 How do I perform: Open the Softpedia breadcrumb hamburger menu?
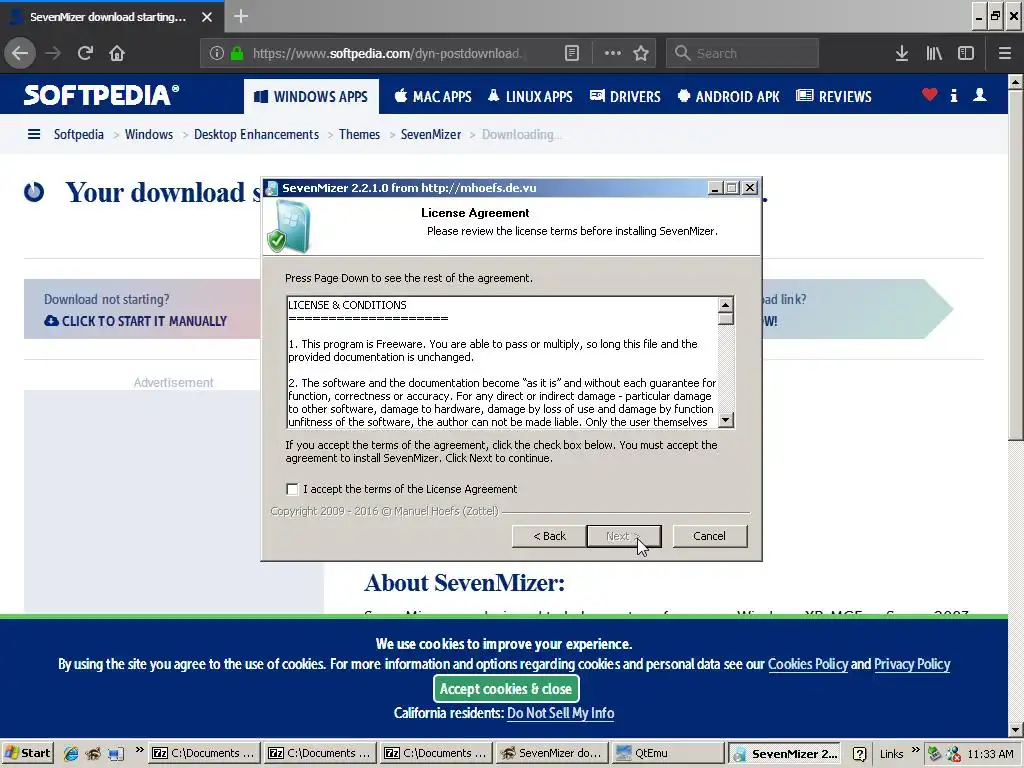[34, 134]
